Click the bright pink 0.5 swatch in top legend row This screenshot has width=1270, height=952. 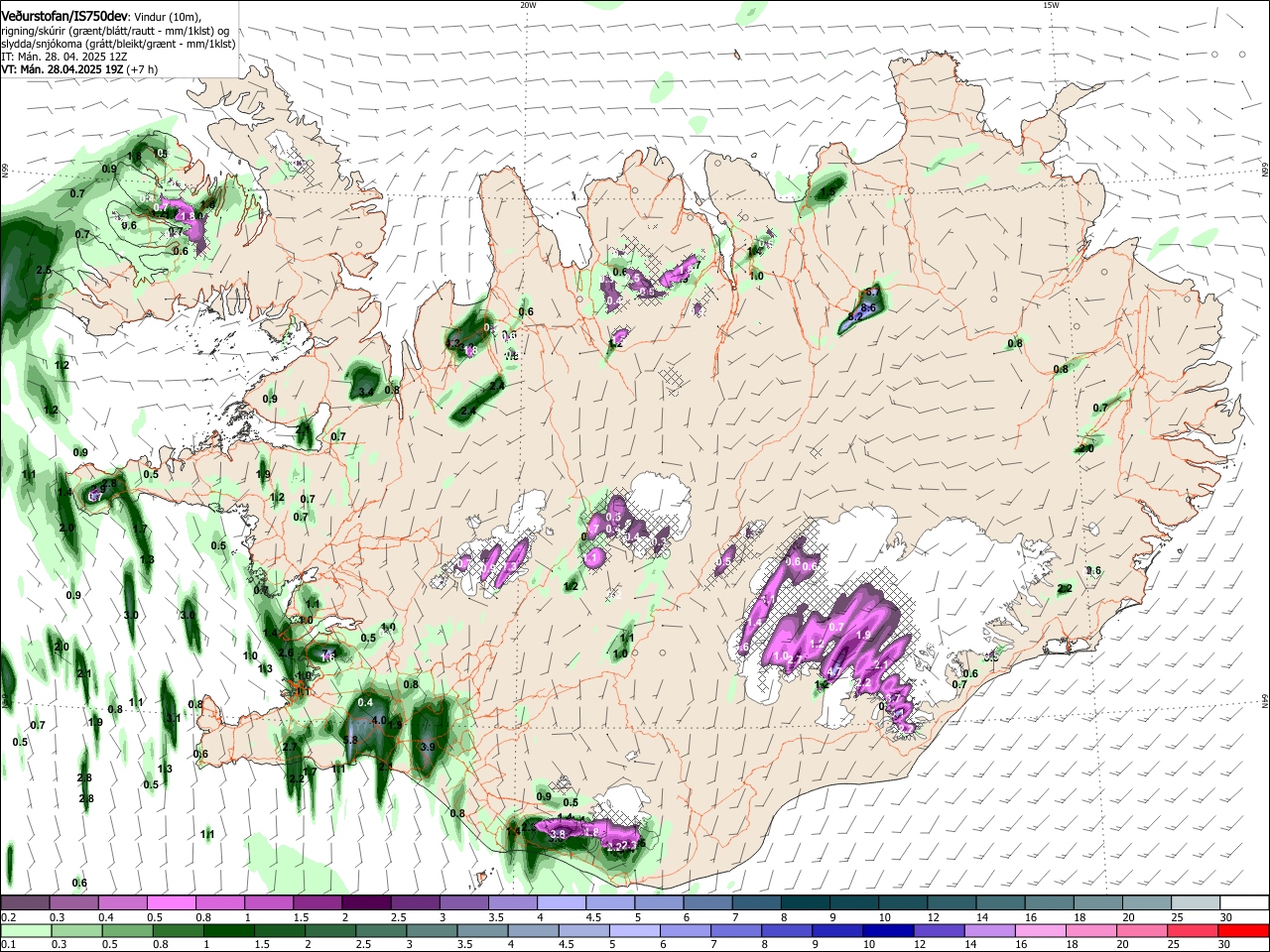[x=171, y=903]
